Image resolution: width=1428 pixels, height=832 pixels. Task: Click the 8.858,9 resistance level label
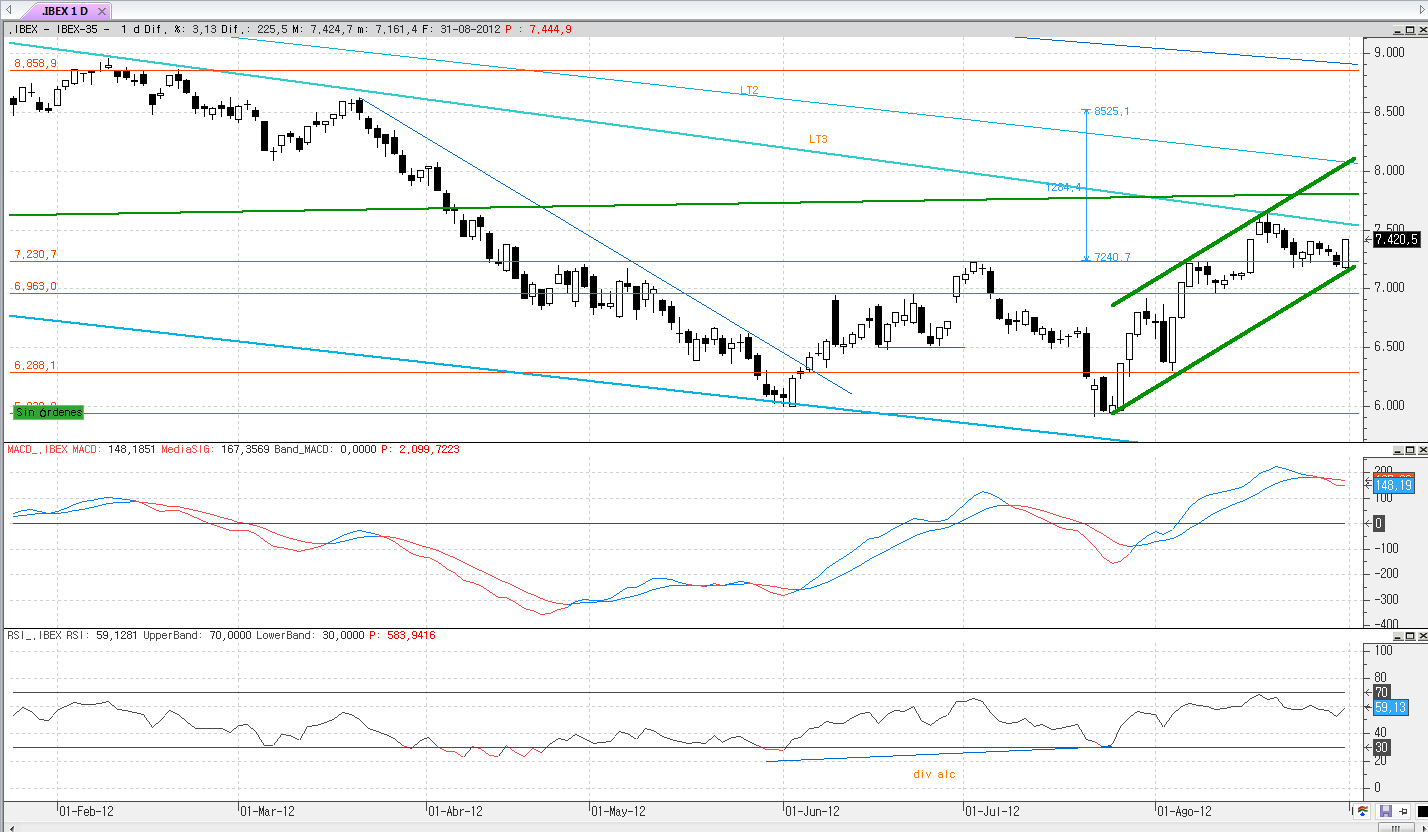coord(35,63)
